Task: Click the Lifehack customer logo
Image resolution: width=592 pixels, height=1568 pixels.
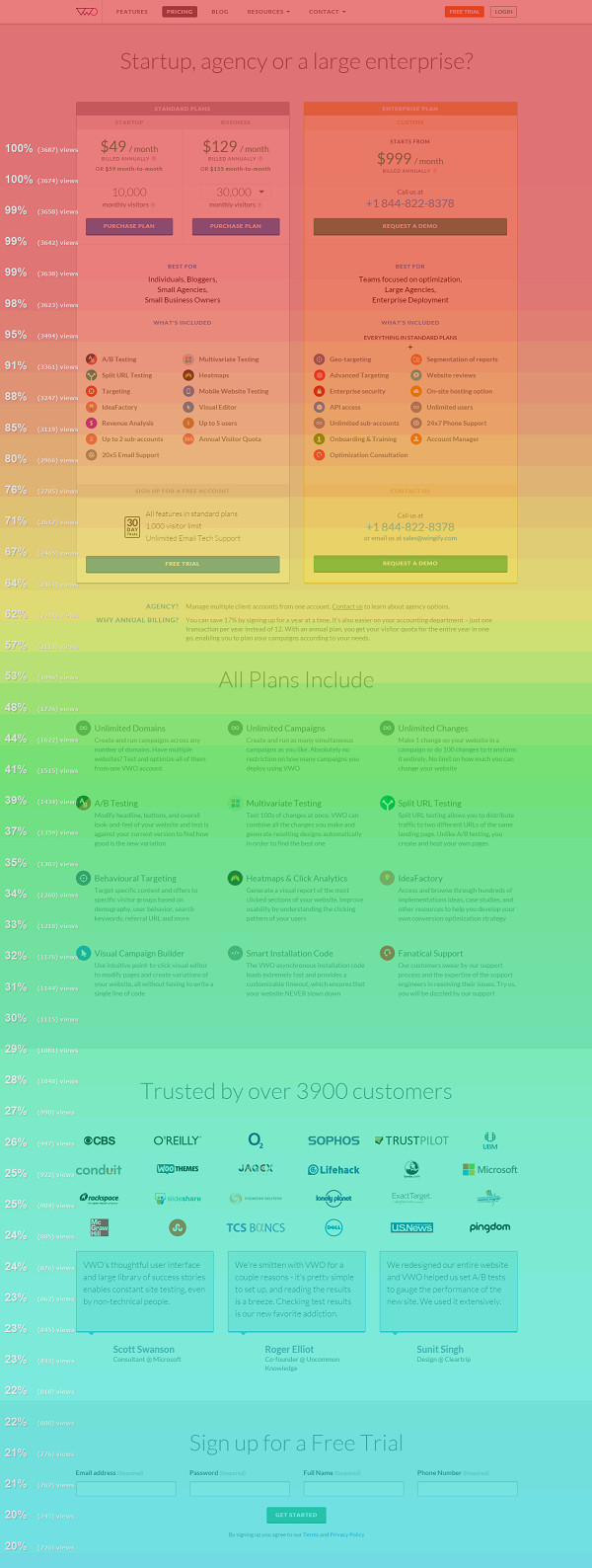Action: (x=333, y=1170)
